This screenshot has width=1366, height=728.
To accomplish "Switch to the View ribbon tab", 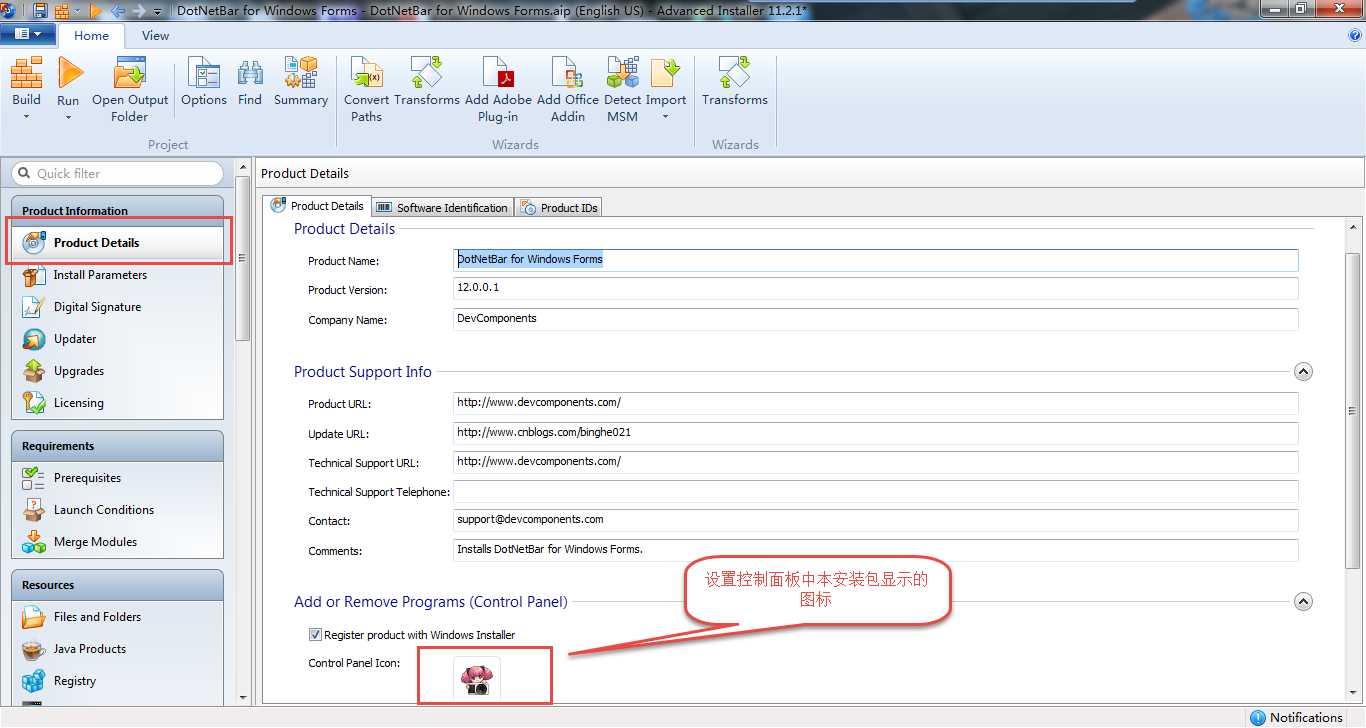I will (x=155, y=35).
